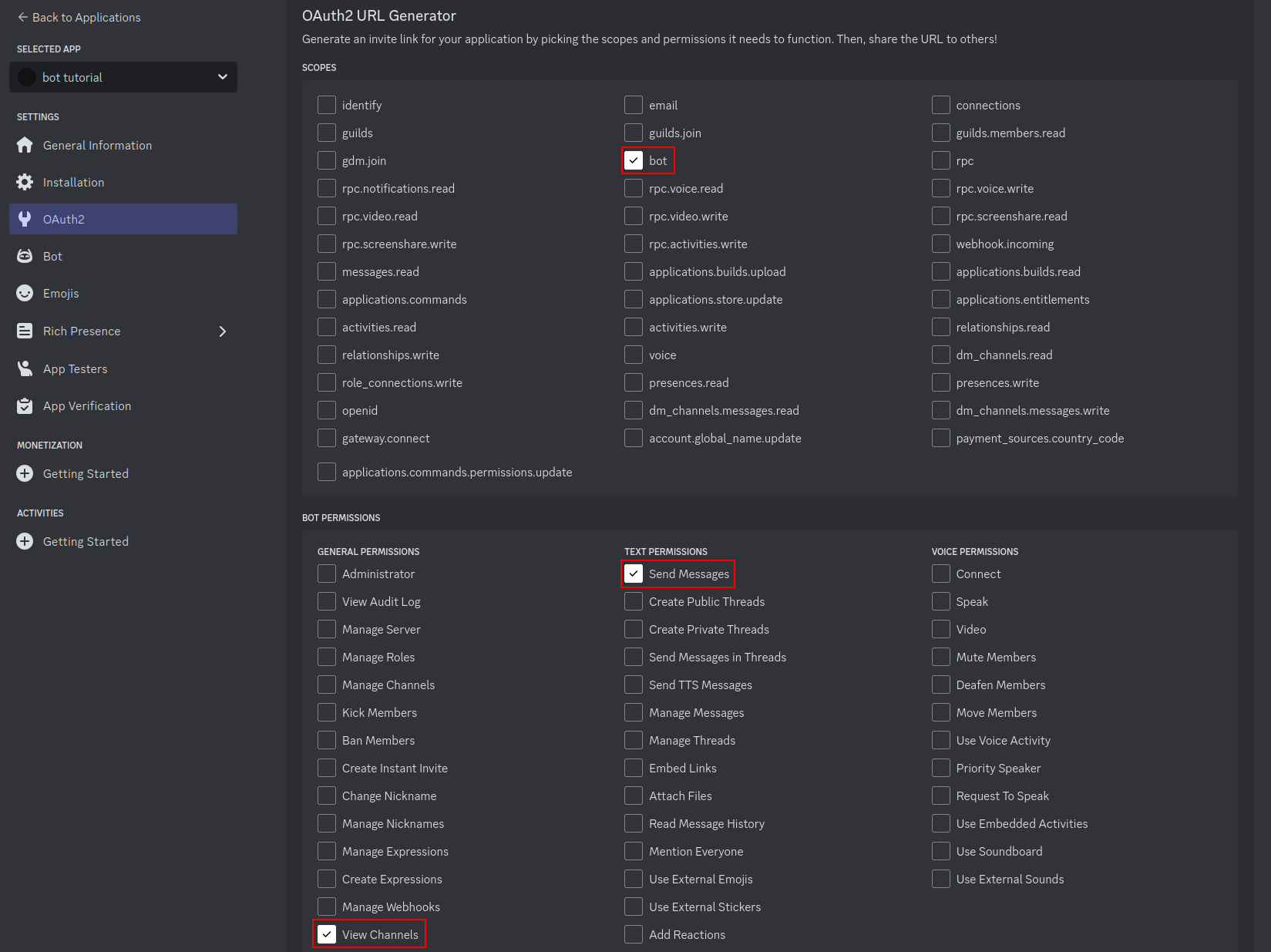Open the Installation settings page
The height and width of the screenshot is (952, 1271).
123,182
